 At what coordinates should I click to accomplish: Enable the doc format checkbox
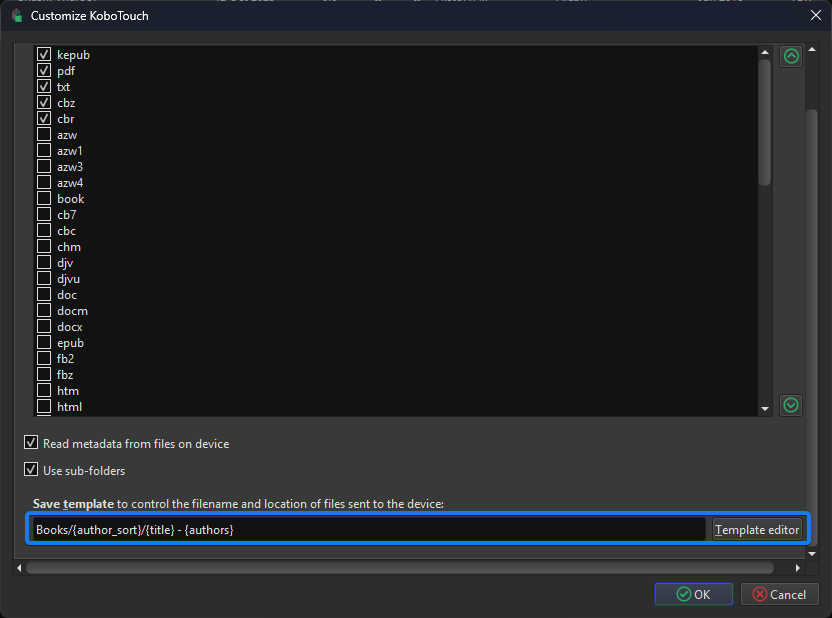tap(44, 294)
